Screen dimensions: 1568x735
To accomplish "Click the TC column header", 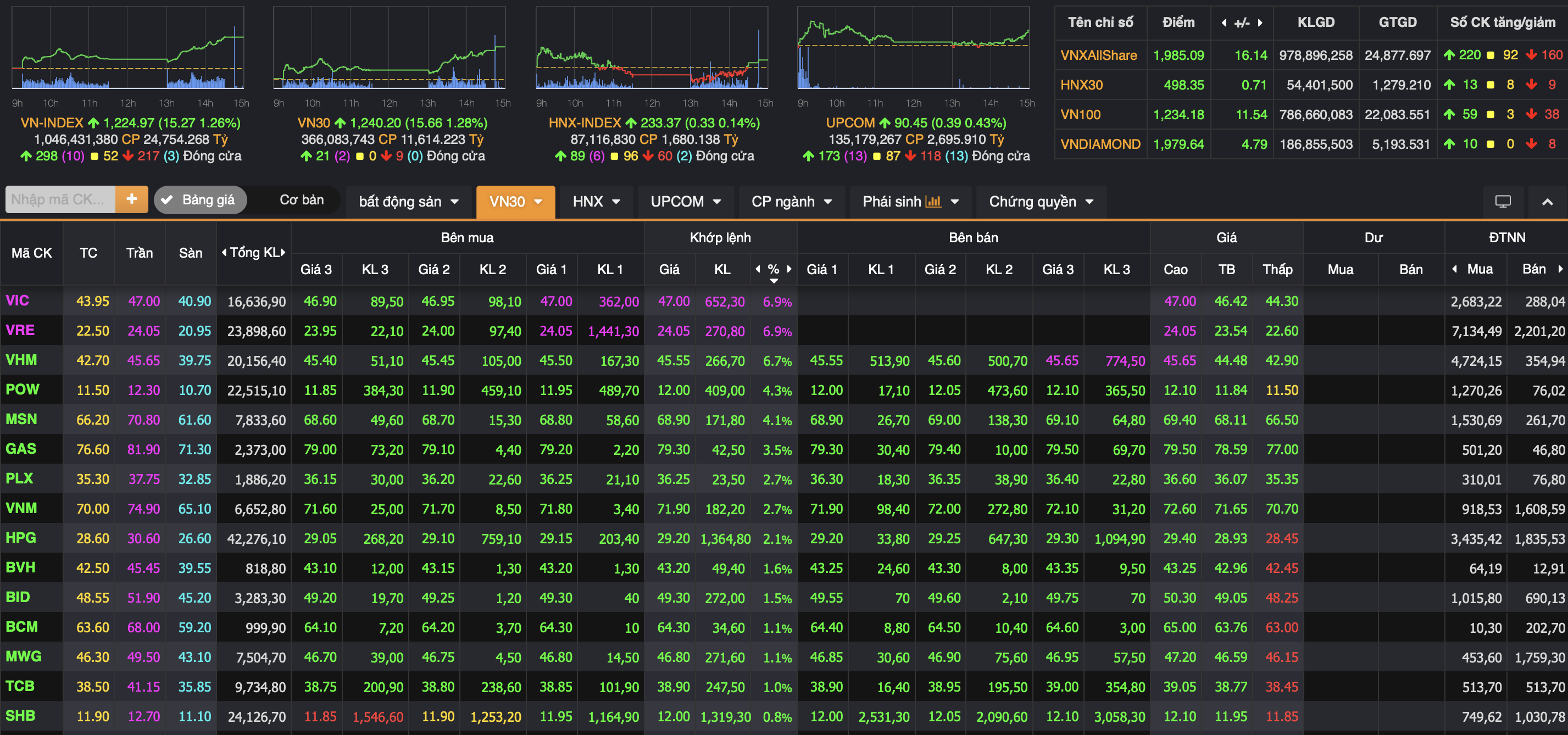I will (x=88, y=253).
